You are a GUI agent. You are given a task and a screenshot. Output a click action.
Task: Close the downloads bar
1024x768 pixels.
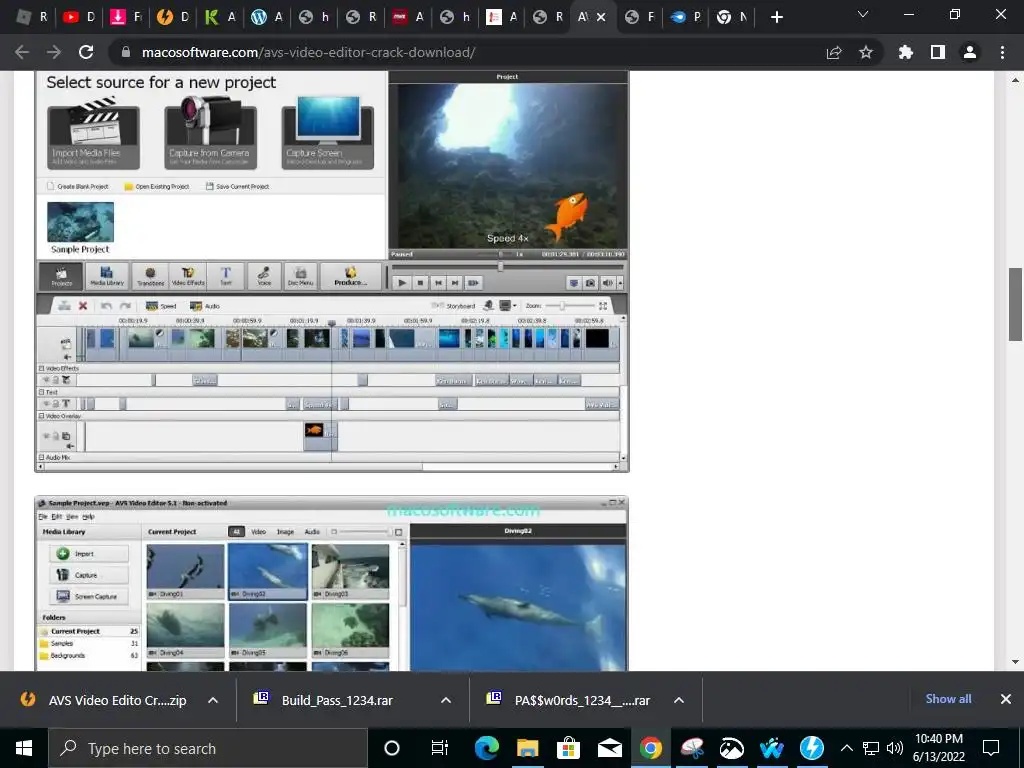[x=1006, y=699]
